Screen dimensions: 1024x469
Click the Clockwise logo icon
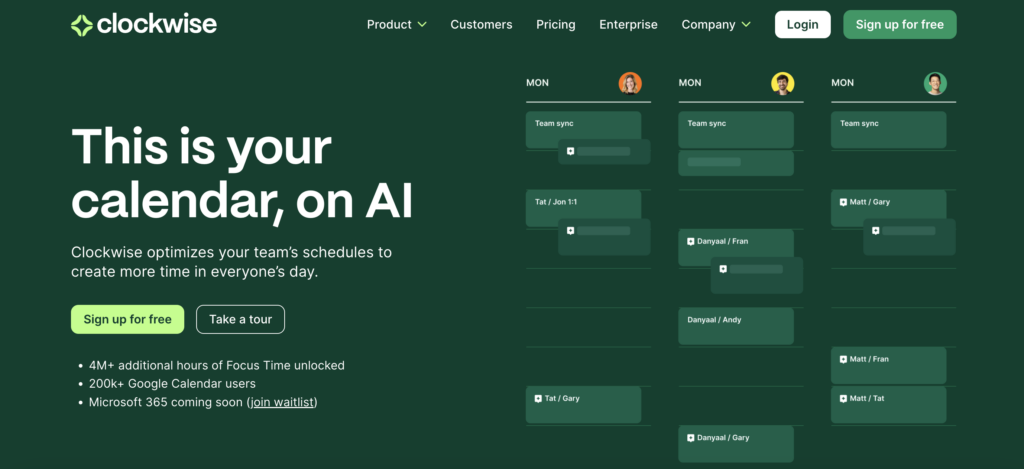tap(82, 25)
